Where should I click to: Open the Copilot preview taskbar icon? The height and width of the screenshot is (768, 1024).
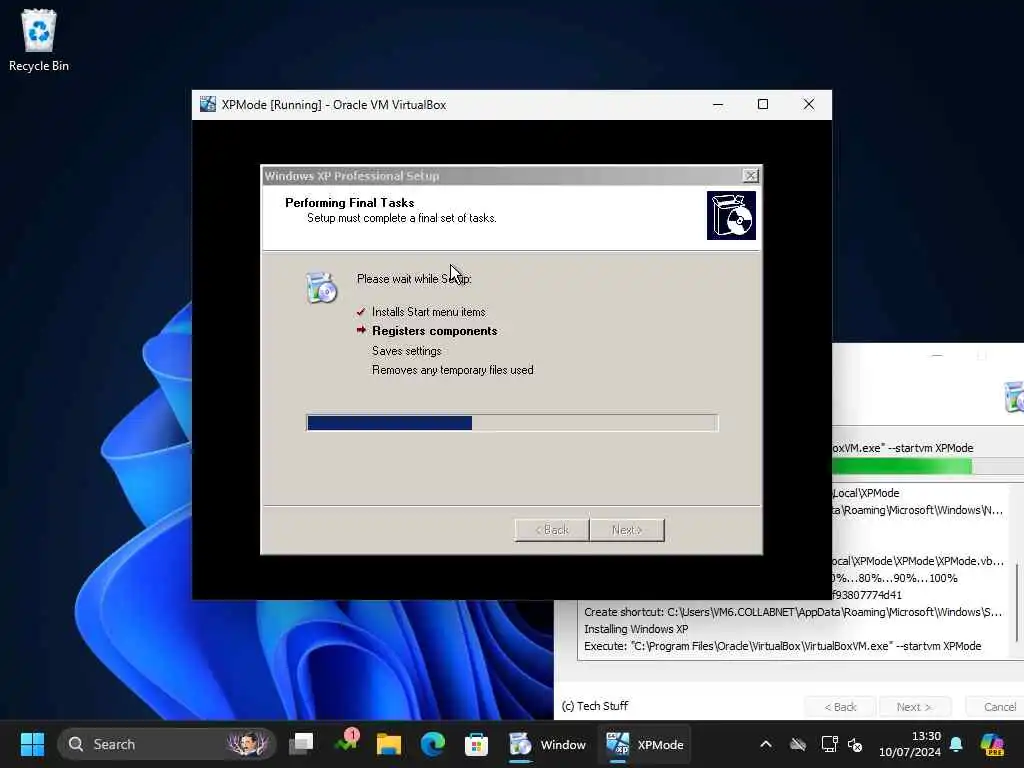coord(992,744)
